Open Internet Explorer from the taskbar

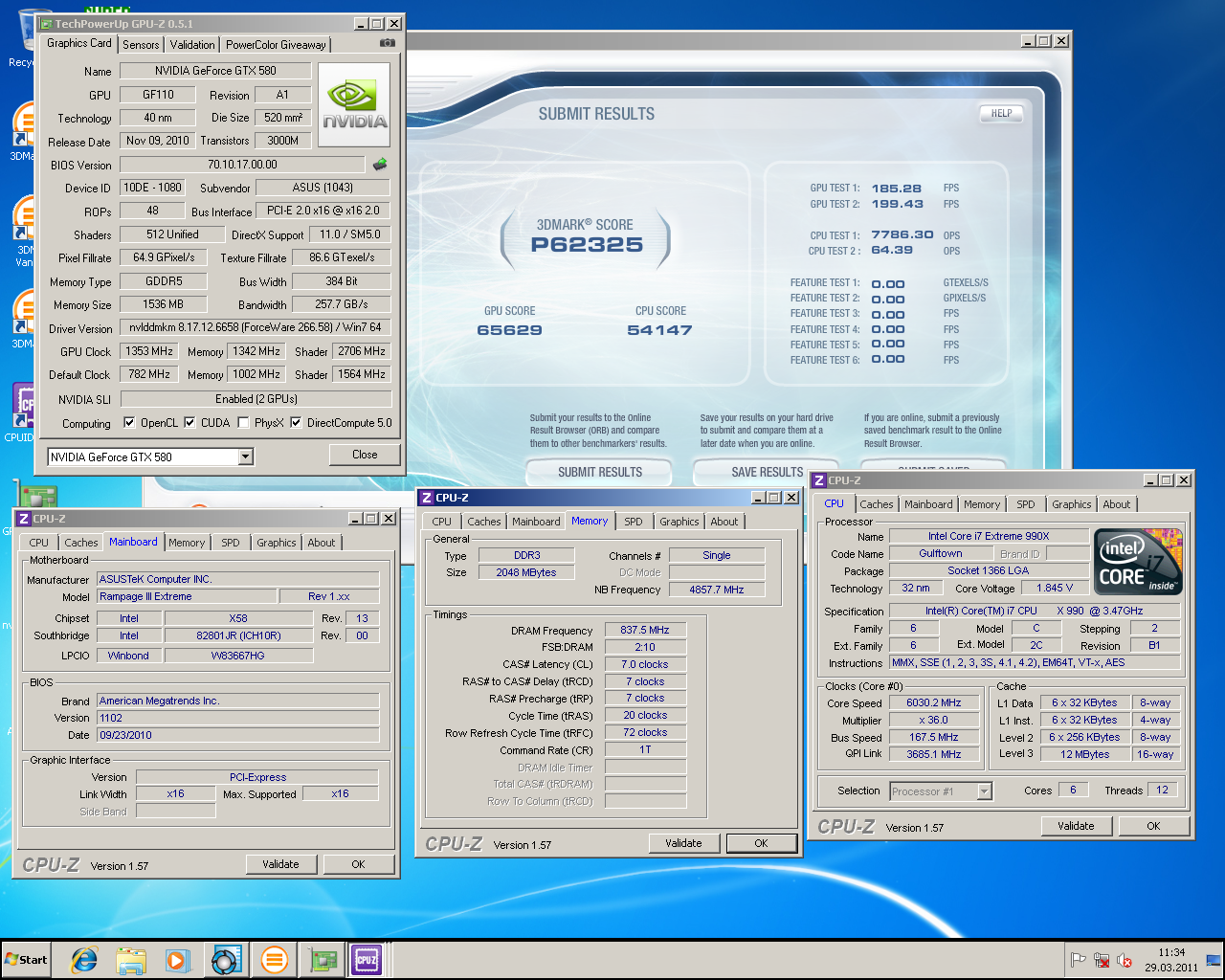pos(84,960)
